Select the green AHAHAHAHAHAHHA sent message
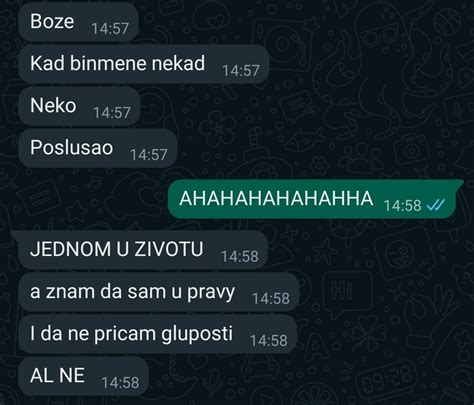Viewport: 474px width, 405px height. 315,199
